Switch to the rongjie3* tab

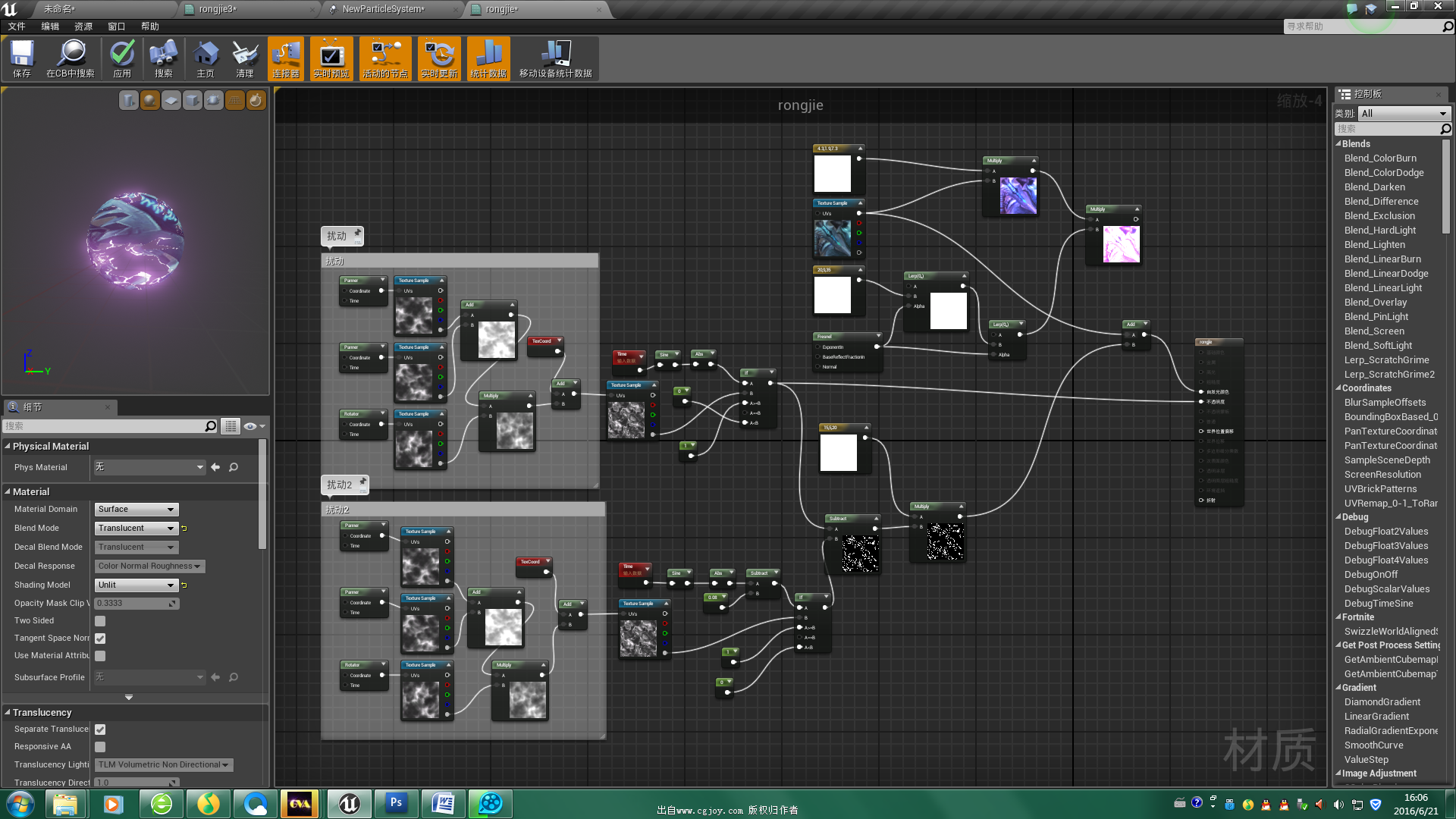click(249, 9)
